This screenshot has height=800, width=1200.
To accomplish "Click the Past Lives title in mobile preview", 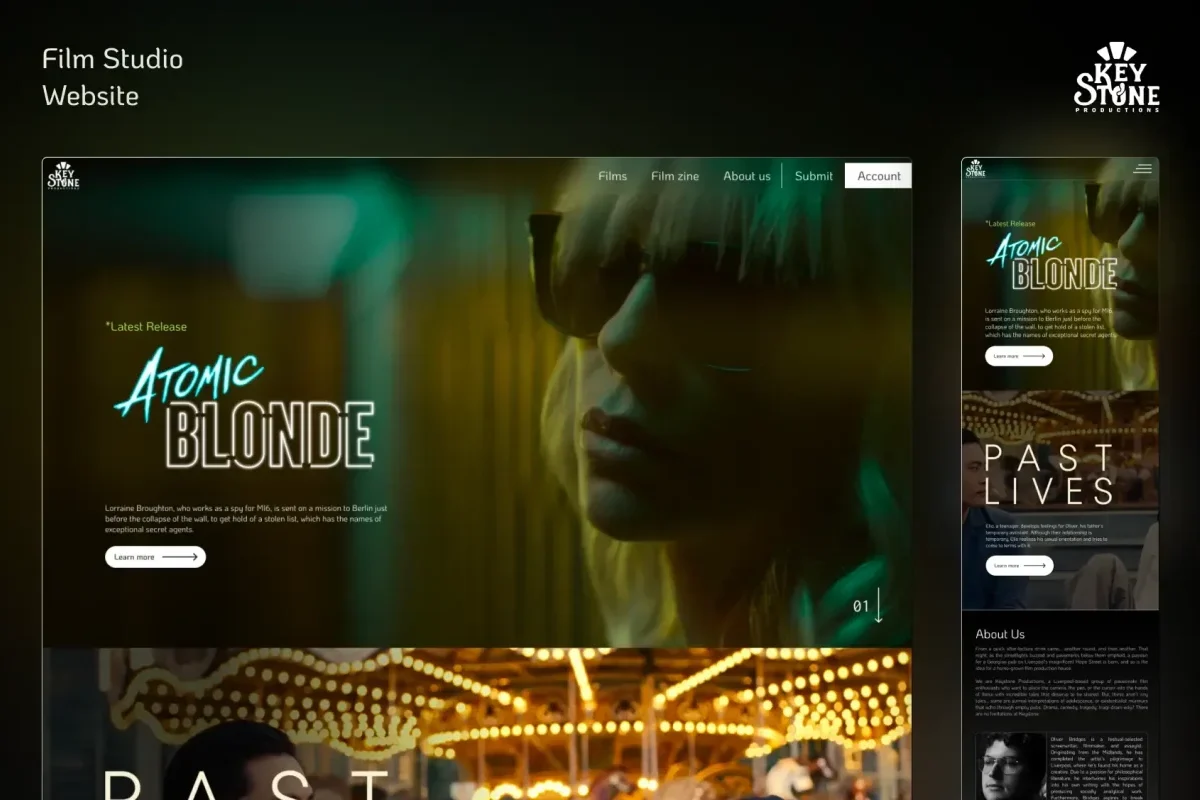I will 1048,474.
